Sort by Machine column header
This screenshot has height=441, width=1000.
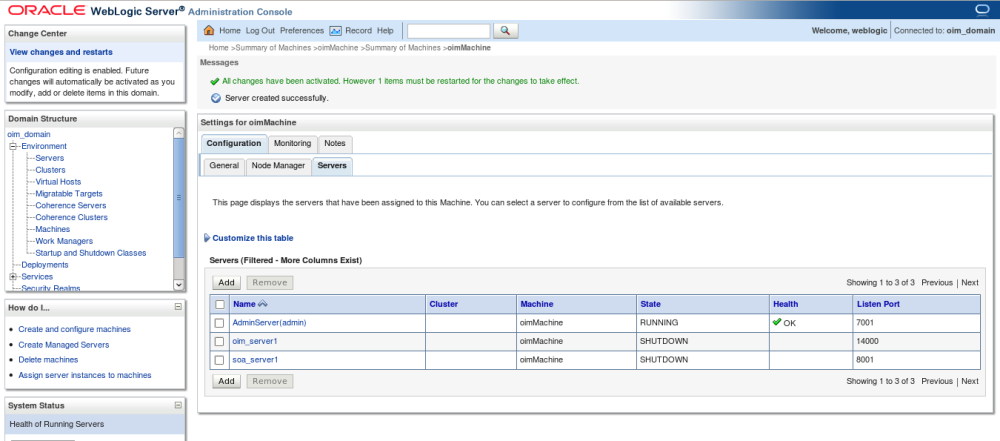pos(537,304)
